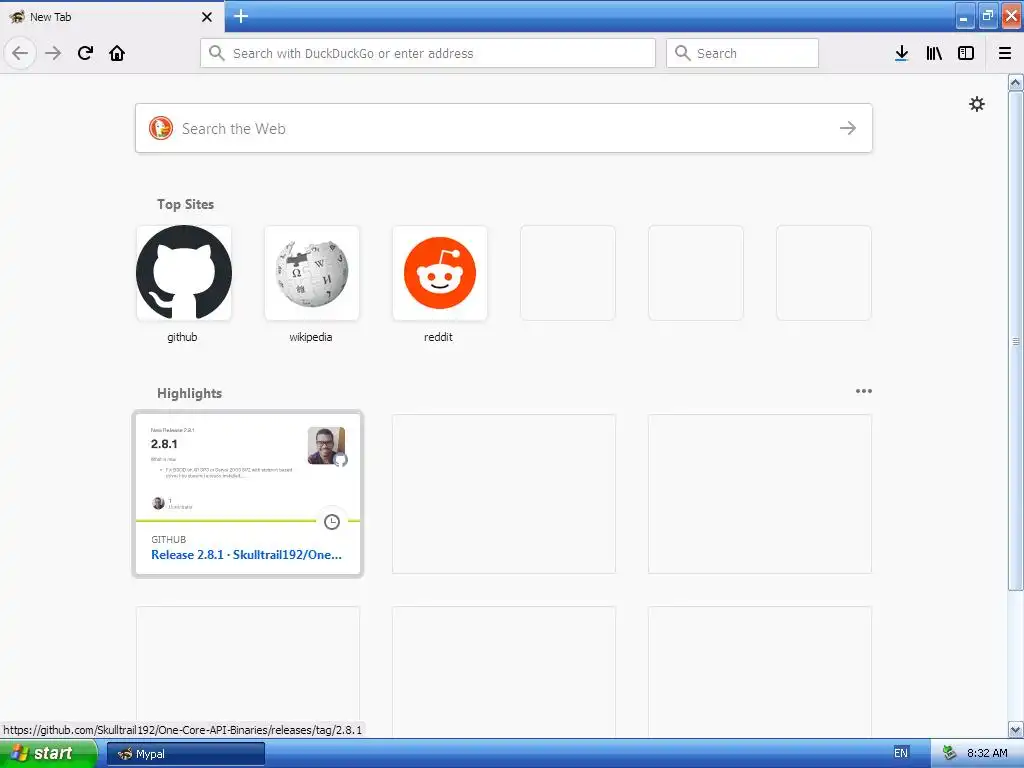
Task: Click the Release 2.8.1 Skulltrail192 link
Action: (x=246, y=554)
